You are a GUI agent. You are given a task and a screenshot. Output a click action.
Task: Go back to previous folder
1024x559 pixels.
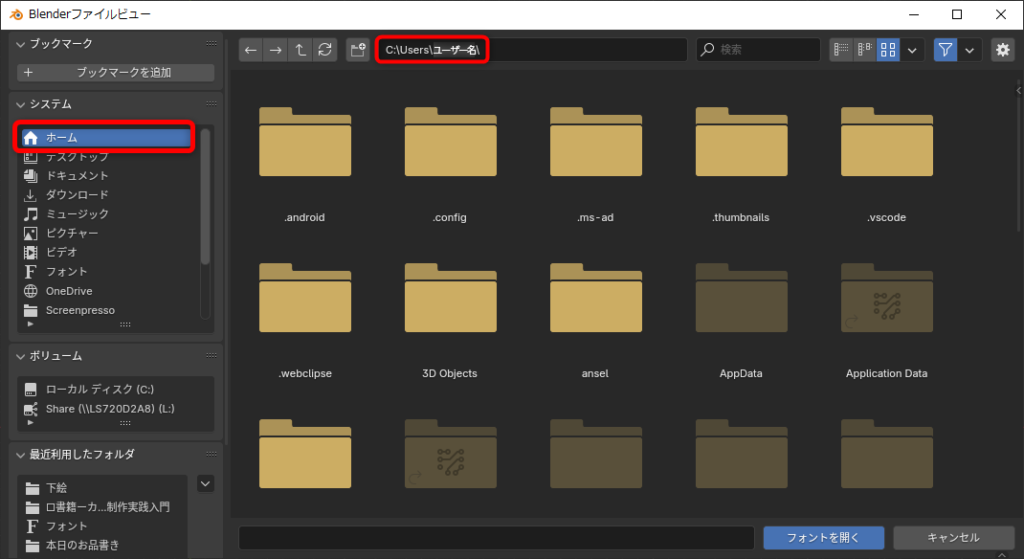pyautogui.click(x=251, y=50)
